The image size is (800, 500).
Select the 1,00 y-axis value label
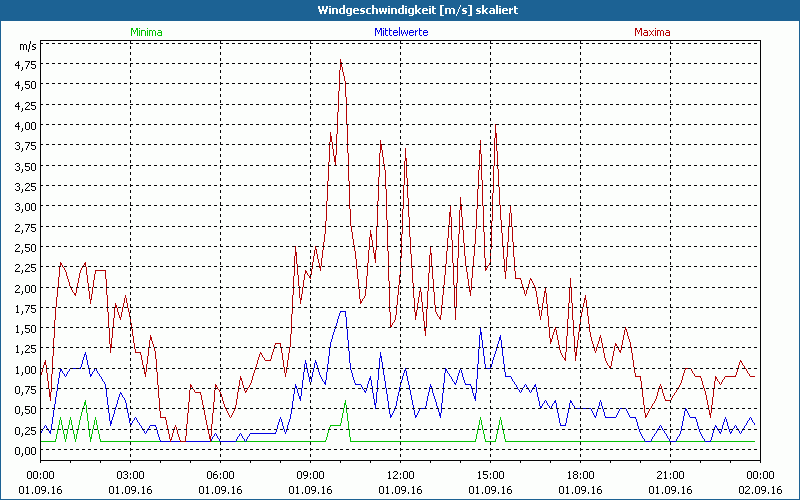point(26,370)
